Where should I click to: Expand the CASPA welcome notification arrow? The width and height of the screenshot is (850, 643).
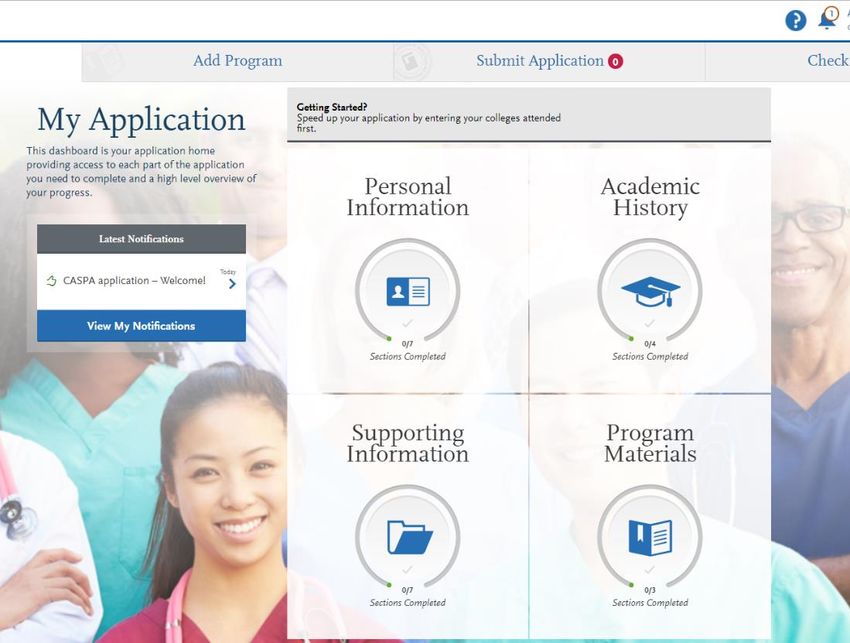(x=232, y=284)
